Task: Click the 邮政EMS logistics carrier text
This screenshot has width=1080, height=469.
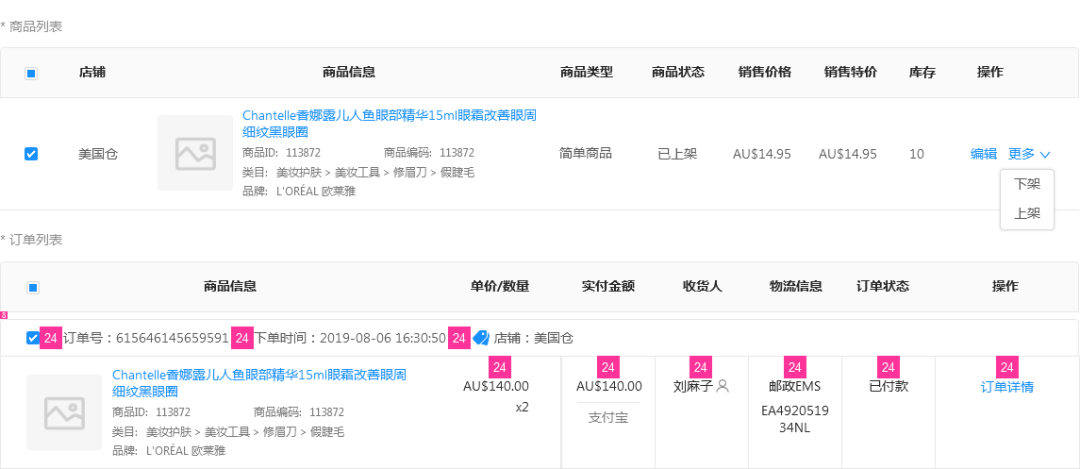Action: click(x=794, y=386)
